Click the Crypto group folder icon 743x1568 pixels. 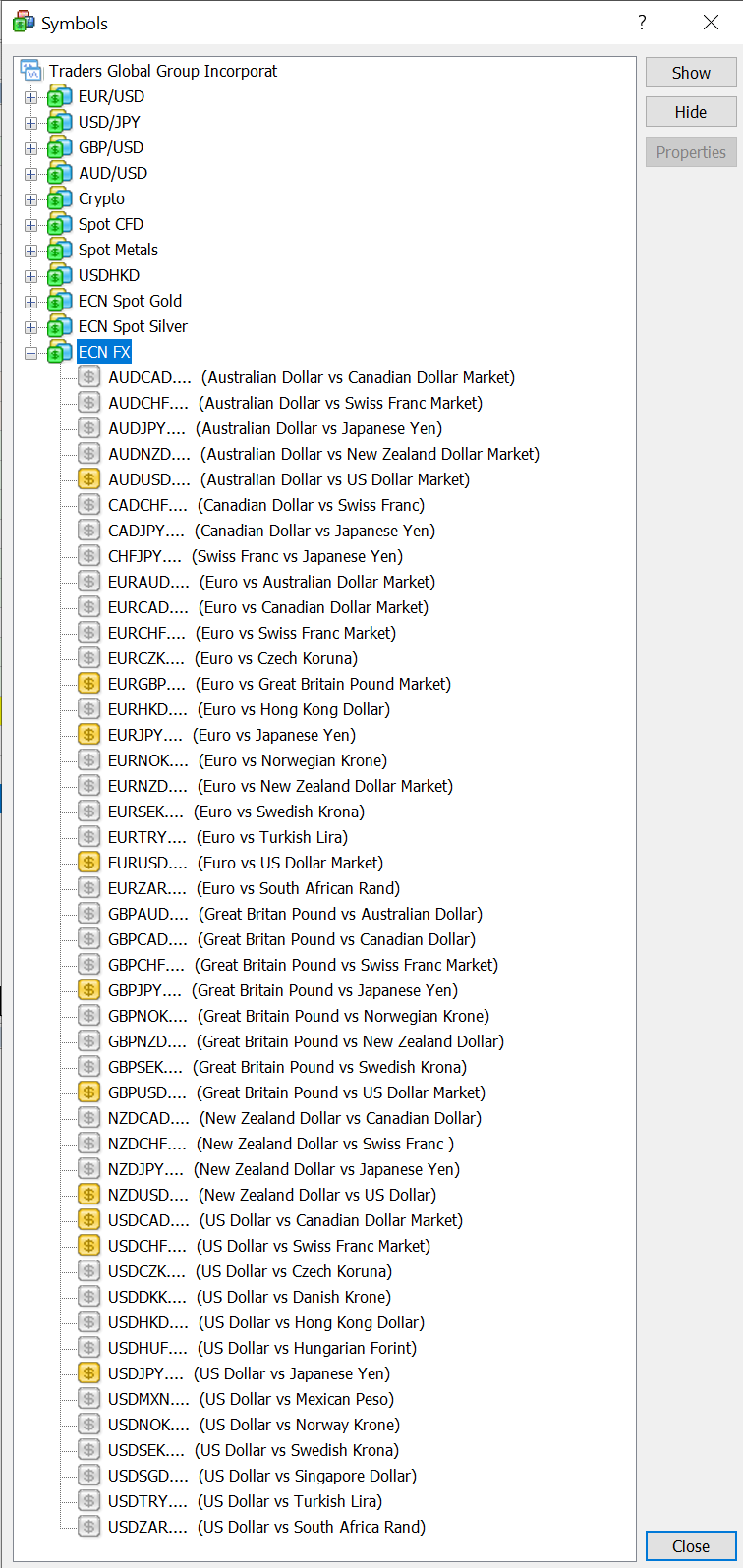[59, 198]
